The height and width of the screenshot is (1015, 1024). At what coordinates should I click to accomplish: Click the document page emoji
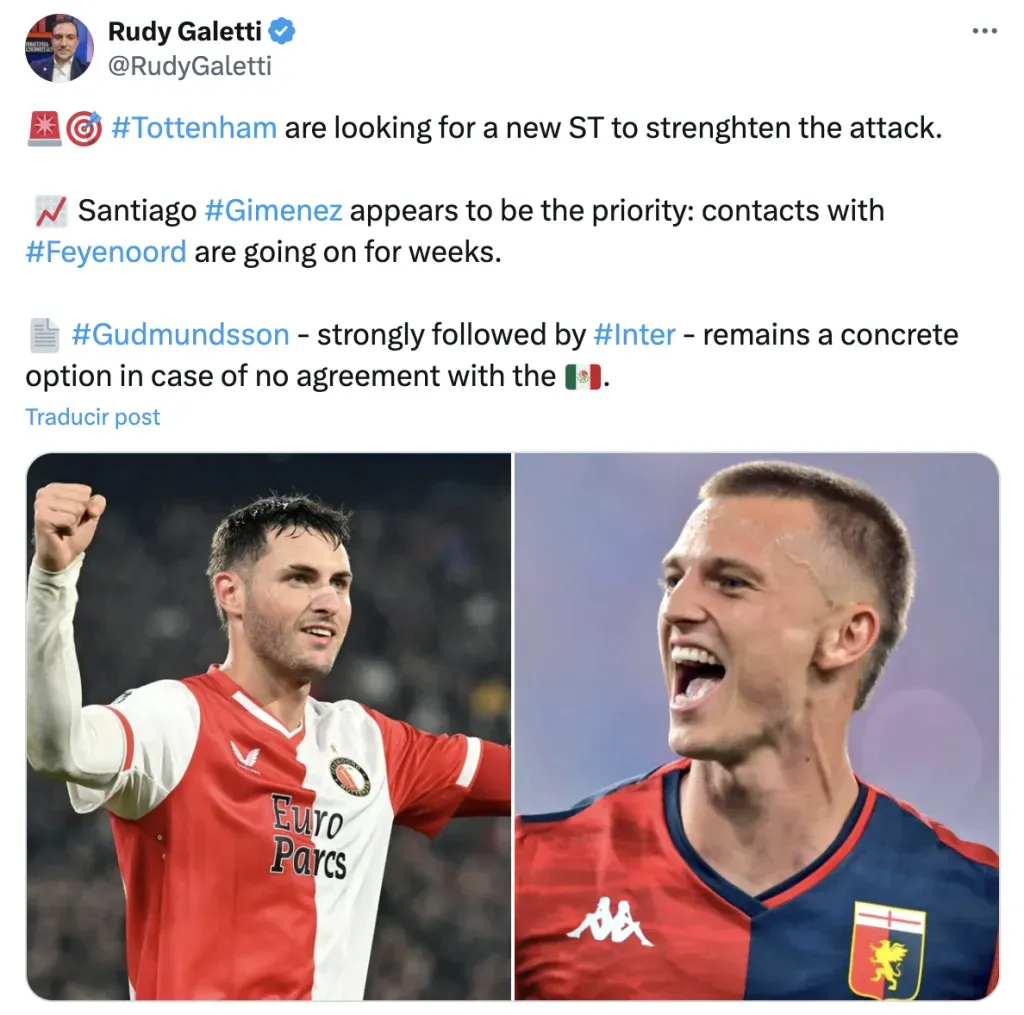[44, 335]
